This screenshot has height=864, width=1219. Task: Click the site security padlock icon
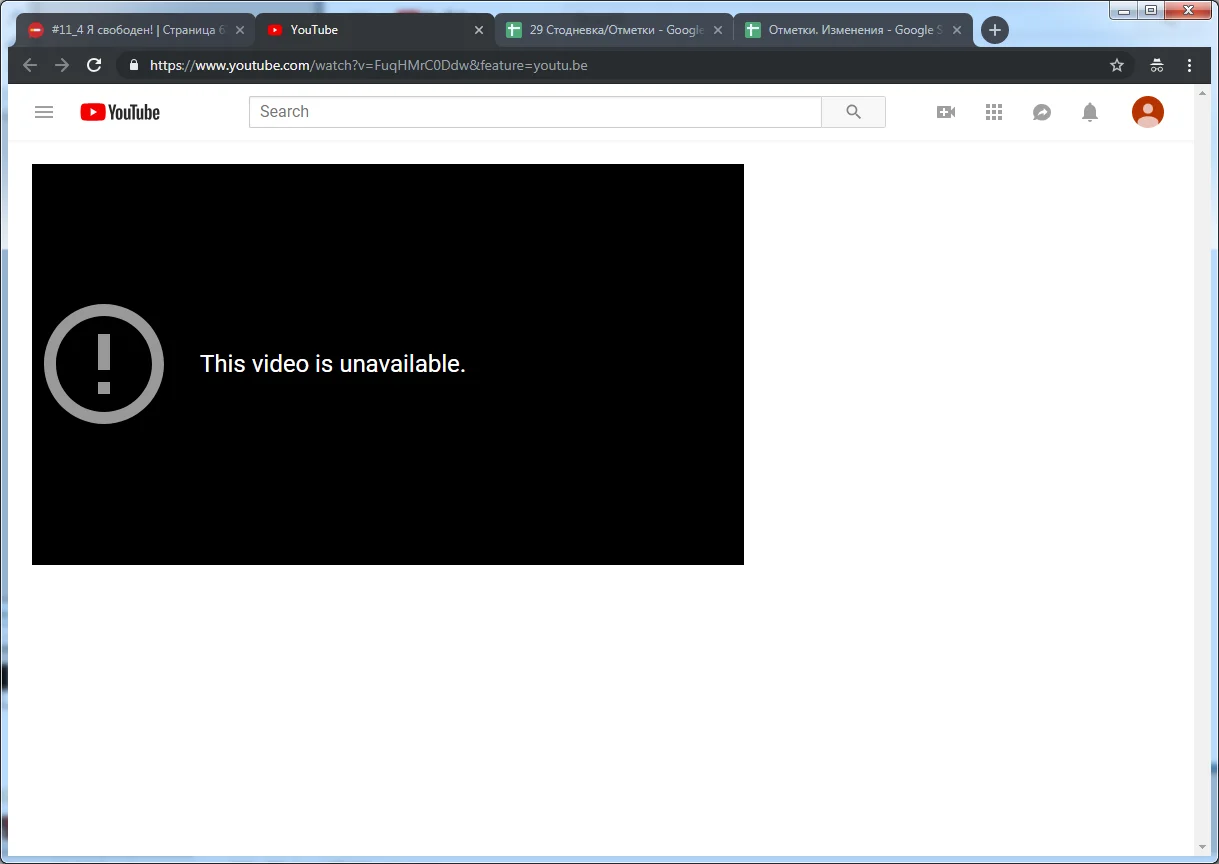coord(133,65)
